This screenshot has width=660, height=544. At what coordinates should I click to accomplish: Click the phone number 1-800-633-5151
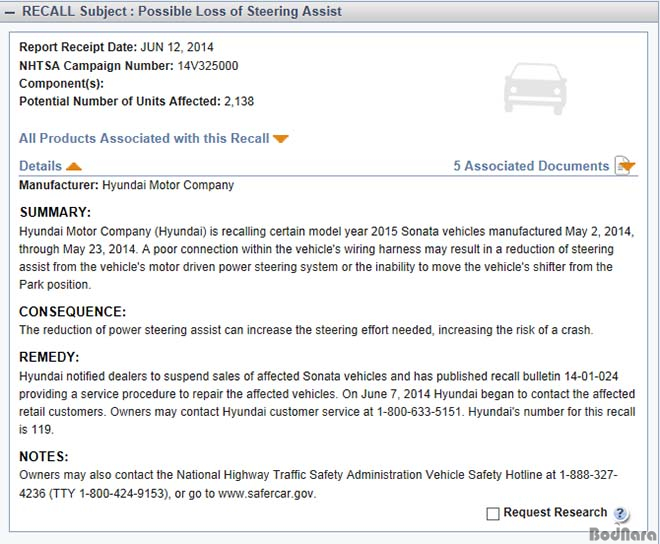[419, 412]
